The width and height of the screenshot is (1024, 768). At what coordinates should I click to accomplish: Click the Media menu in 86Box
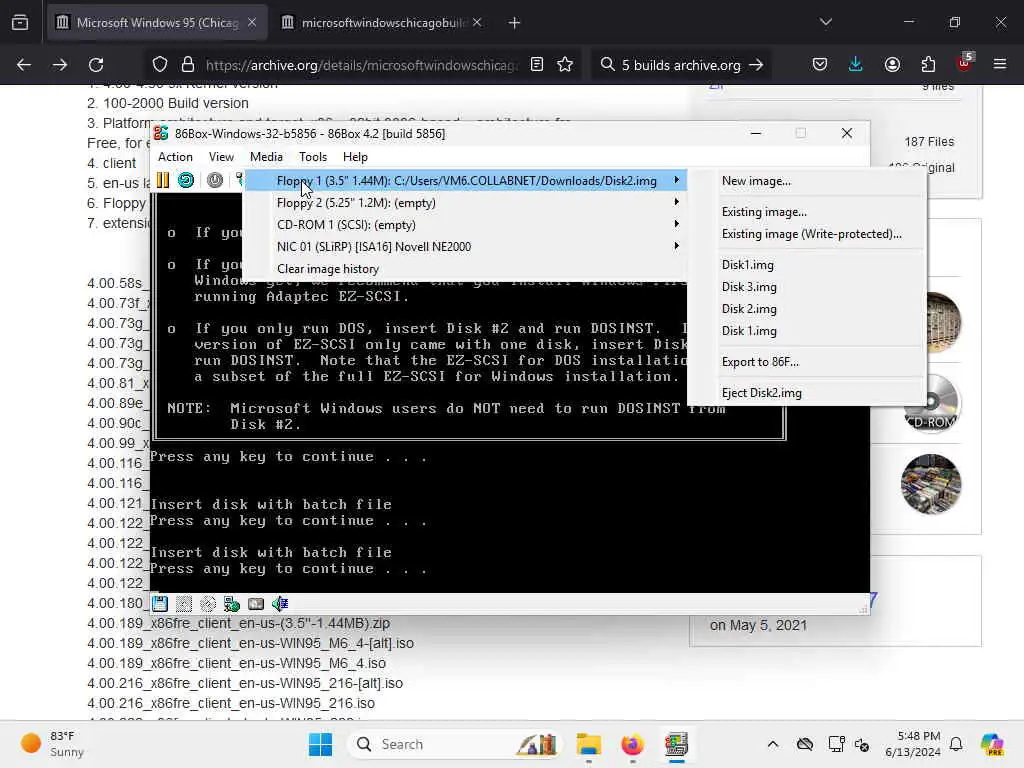tap(266, 157)
